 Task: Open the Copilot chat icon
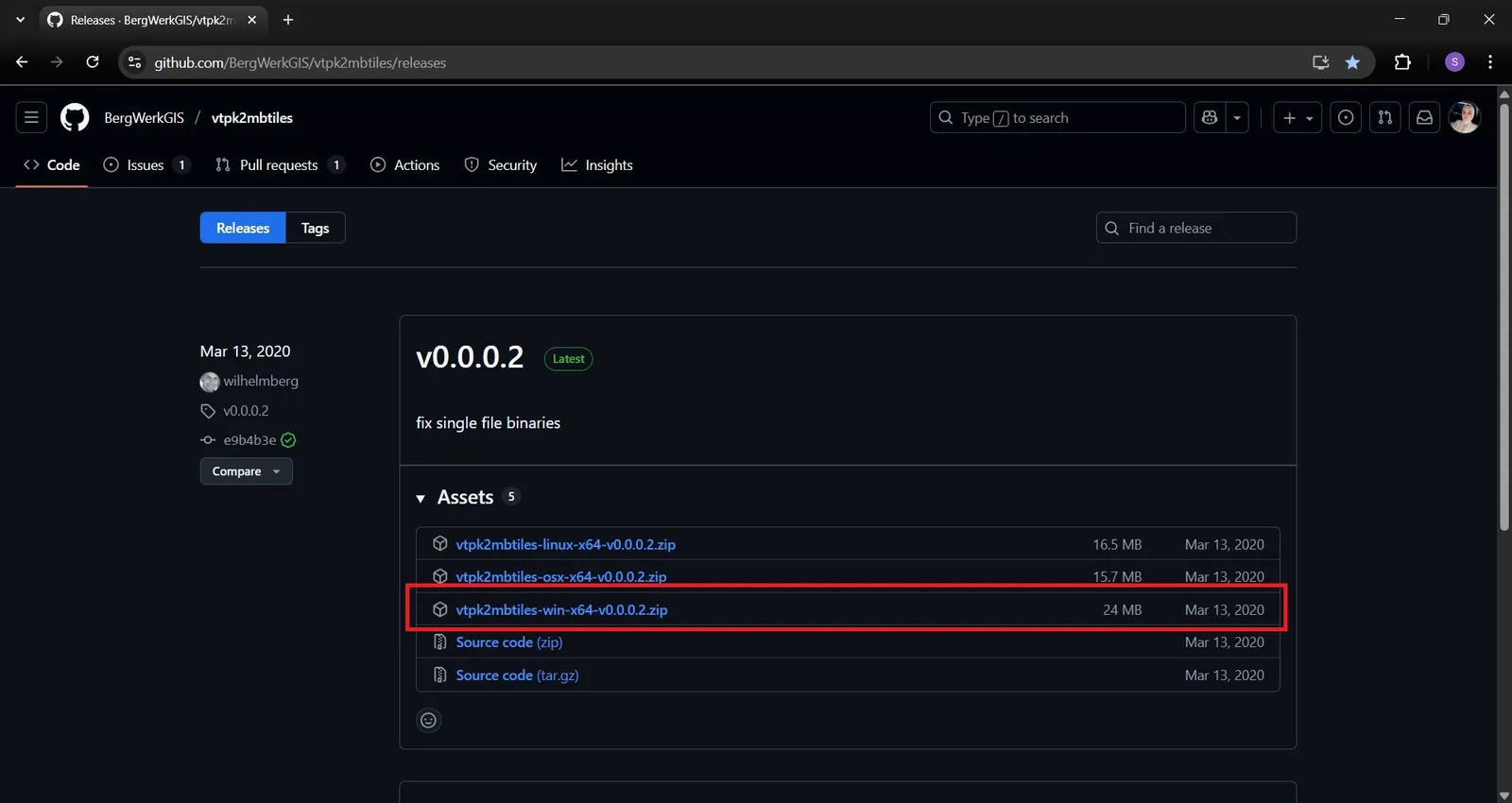(x=1210, y=117)
